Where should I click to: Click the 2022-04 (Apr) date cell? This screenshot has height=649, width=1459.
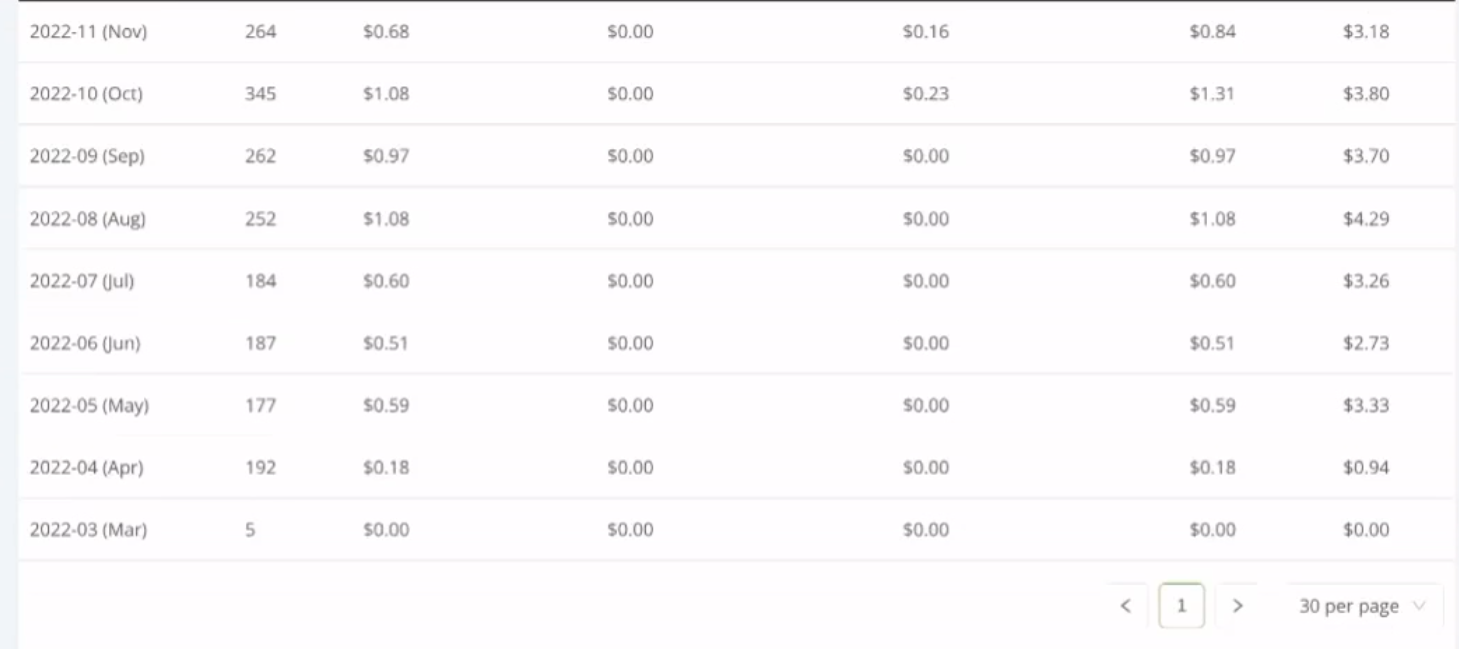(86, 467)
